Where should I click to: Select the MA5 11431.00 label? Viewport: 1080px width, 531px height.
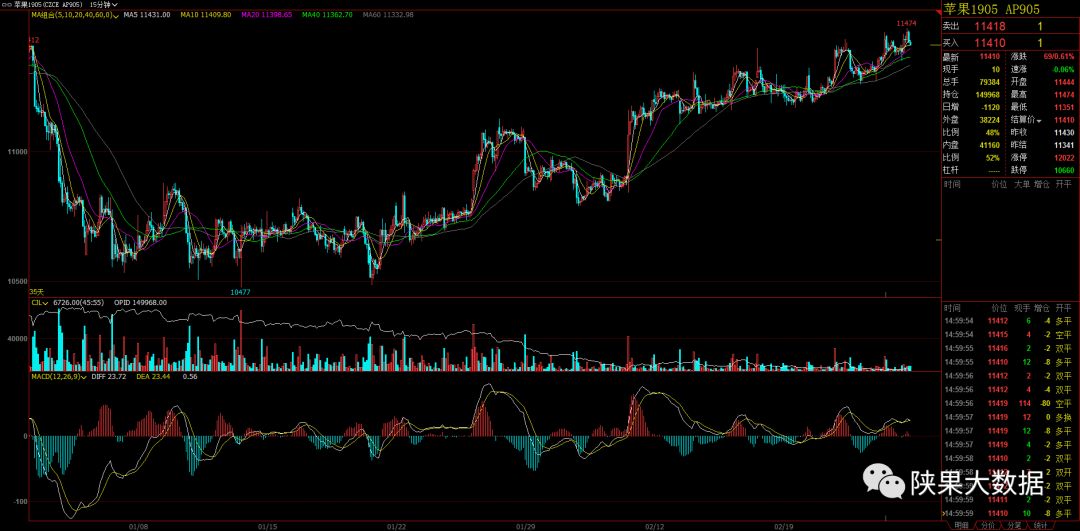click(x=147, y=14)
